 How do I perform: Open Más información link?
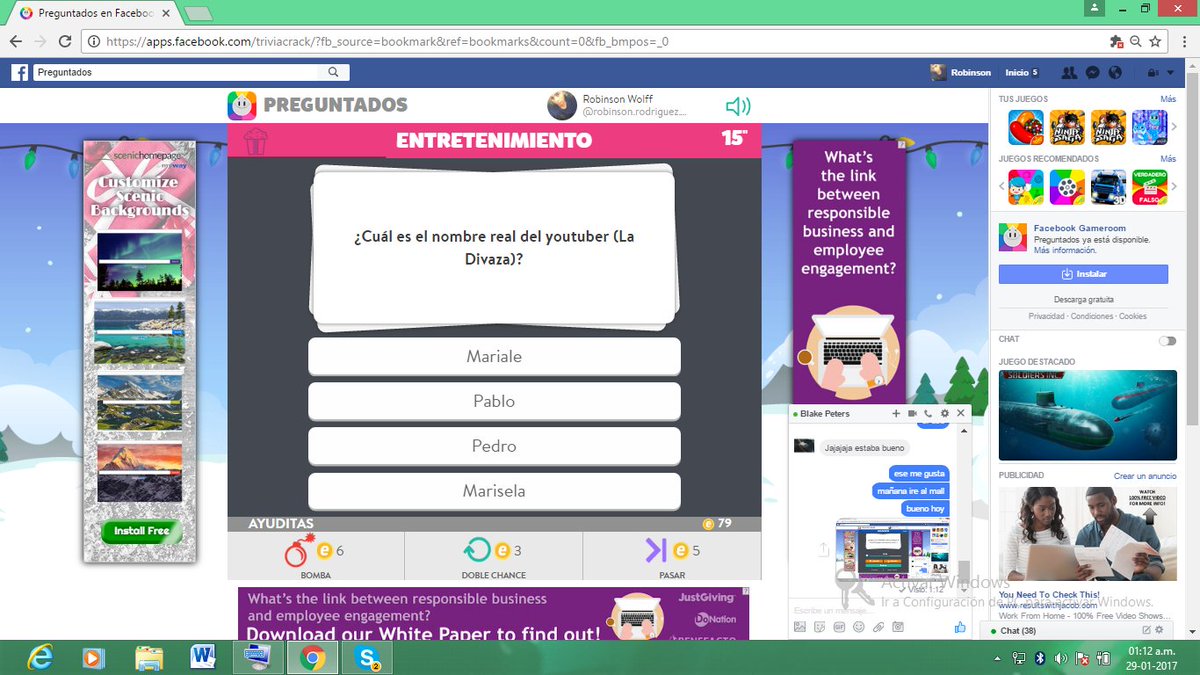[x=1065, y=250]
